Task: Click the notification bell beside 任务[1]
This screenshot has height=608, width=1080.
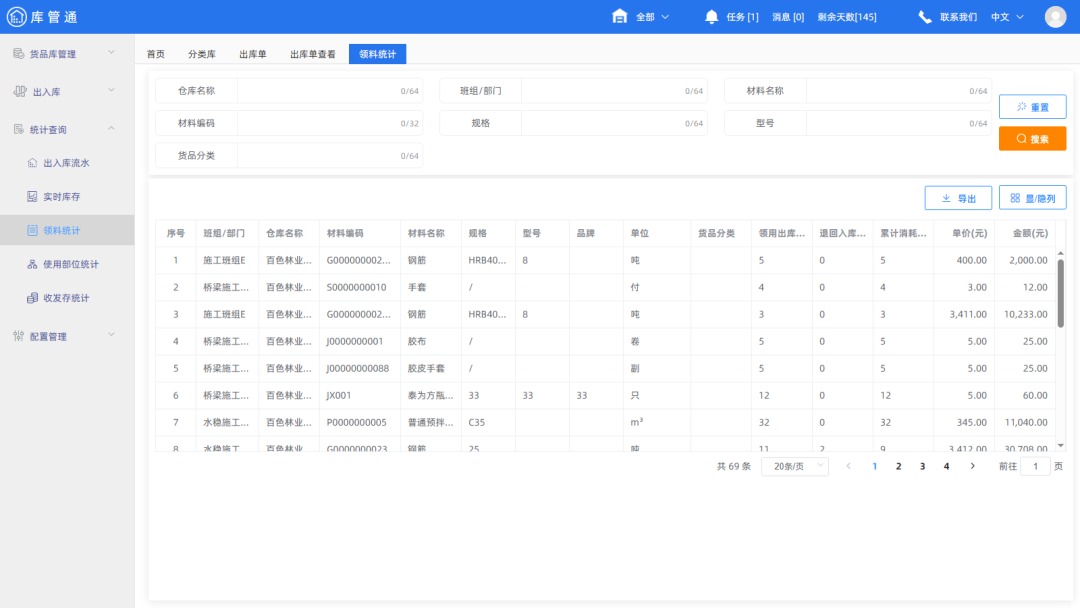Action: point(711,16)
